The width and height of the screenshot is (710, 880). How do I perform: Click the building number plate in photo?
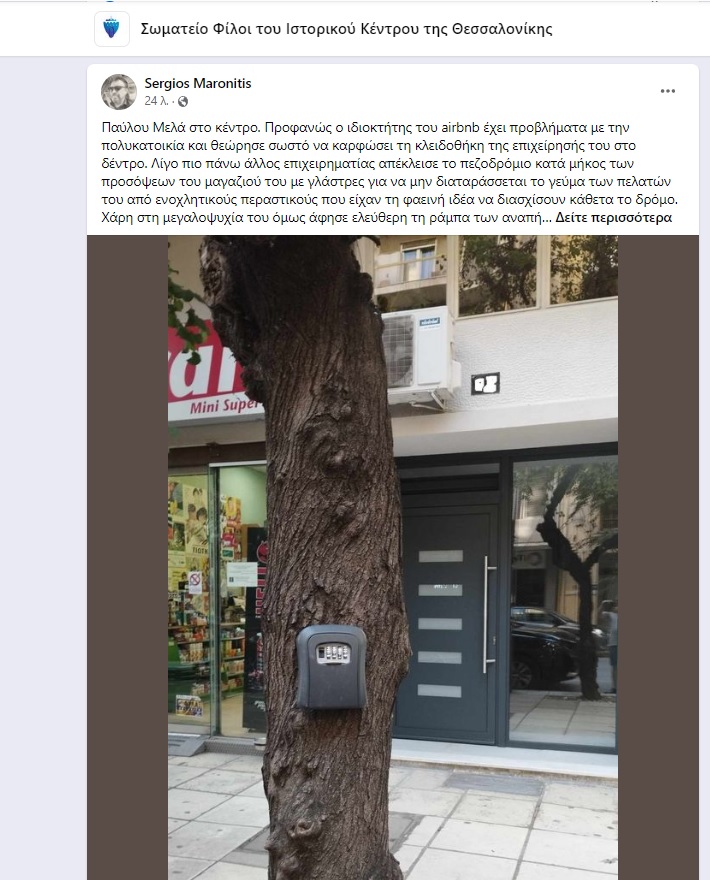(485, 384)
